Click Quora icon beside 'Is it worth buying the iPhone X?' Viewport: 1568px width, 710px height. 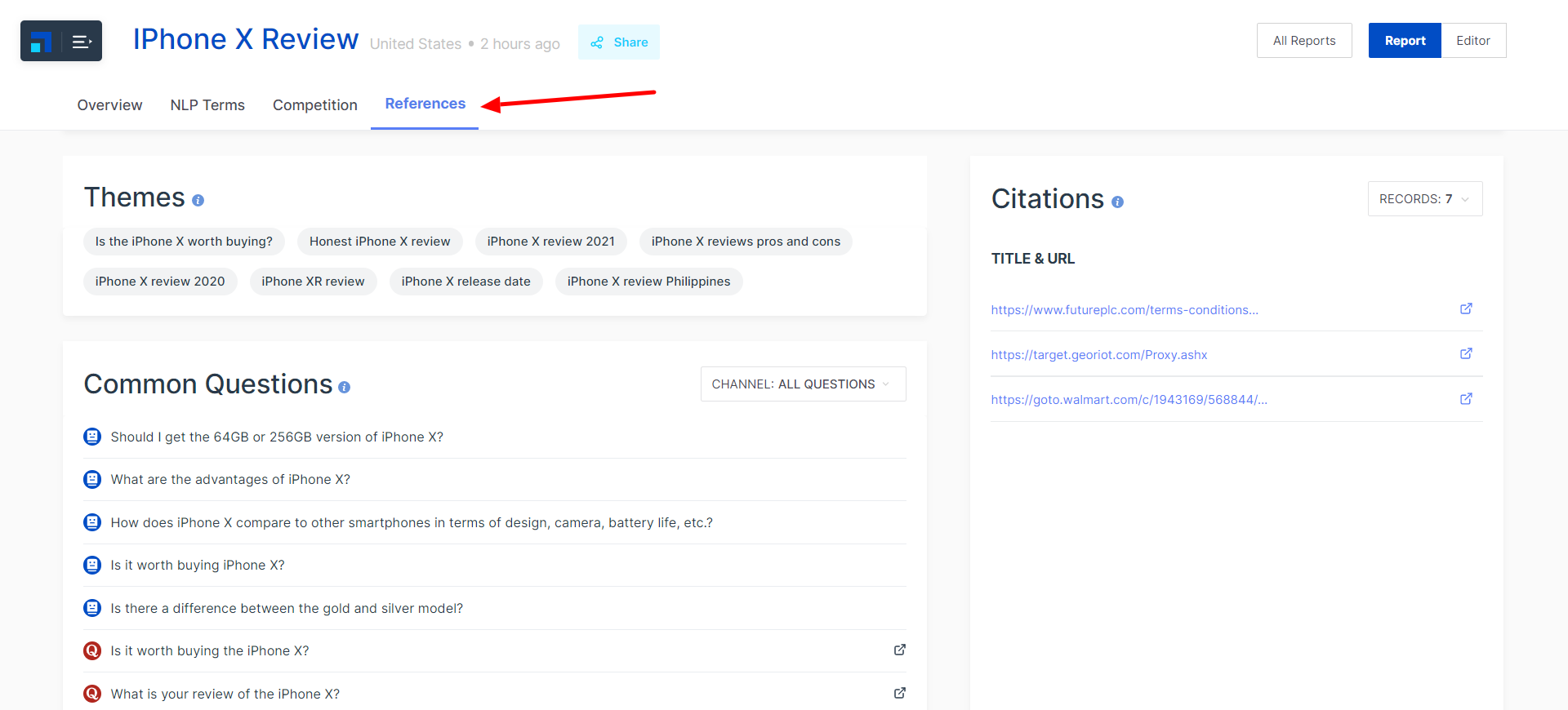click(x=92, y=650)
